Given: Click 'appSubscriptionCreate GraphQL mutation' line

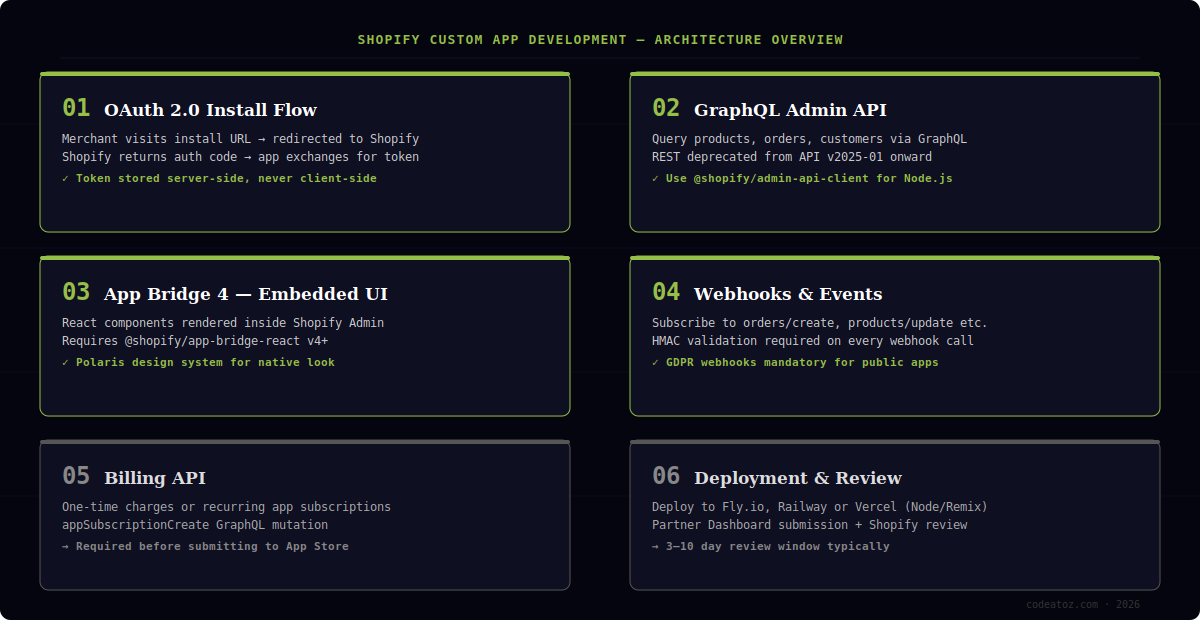Looking at the screenshot, I should click(195, 525).
